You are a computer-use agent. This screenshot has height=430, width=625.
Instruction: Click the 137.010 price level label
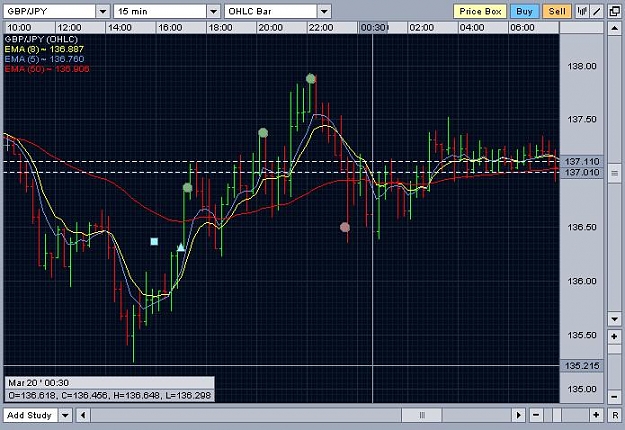[582, 172]
